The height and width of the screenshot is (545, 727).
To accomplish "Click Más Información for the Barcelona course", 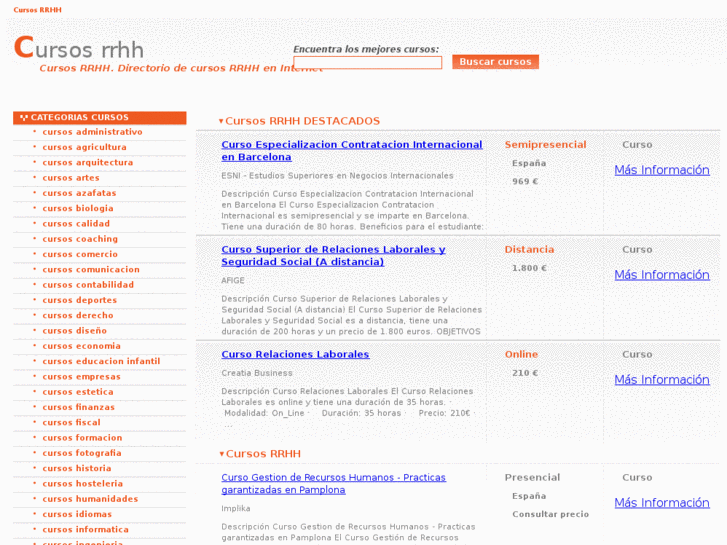I will (662, 171).
